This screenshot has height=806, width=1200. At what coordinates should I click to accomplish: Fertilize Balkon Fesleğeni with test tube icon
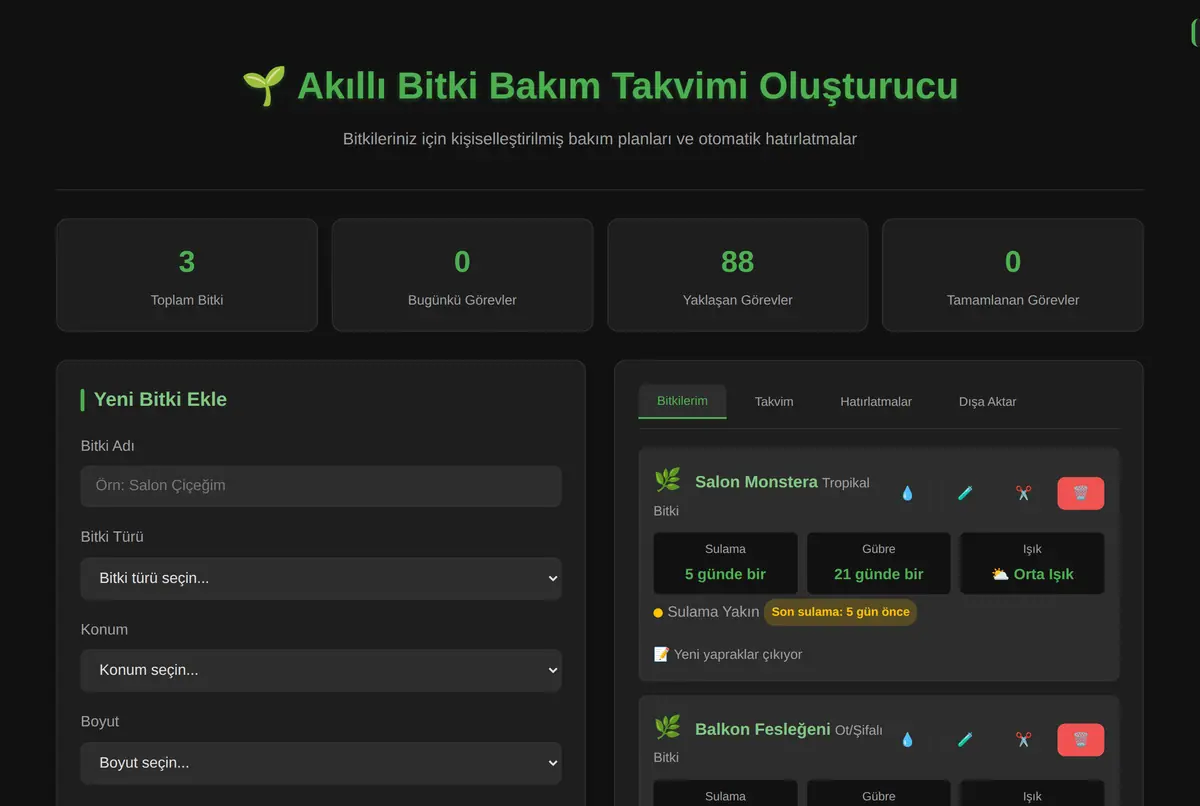pyautogui.click(x=965, y=740)
